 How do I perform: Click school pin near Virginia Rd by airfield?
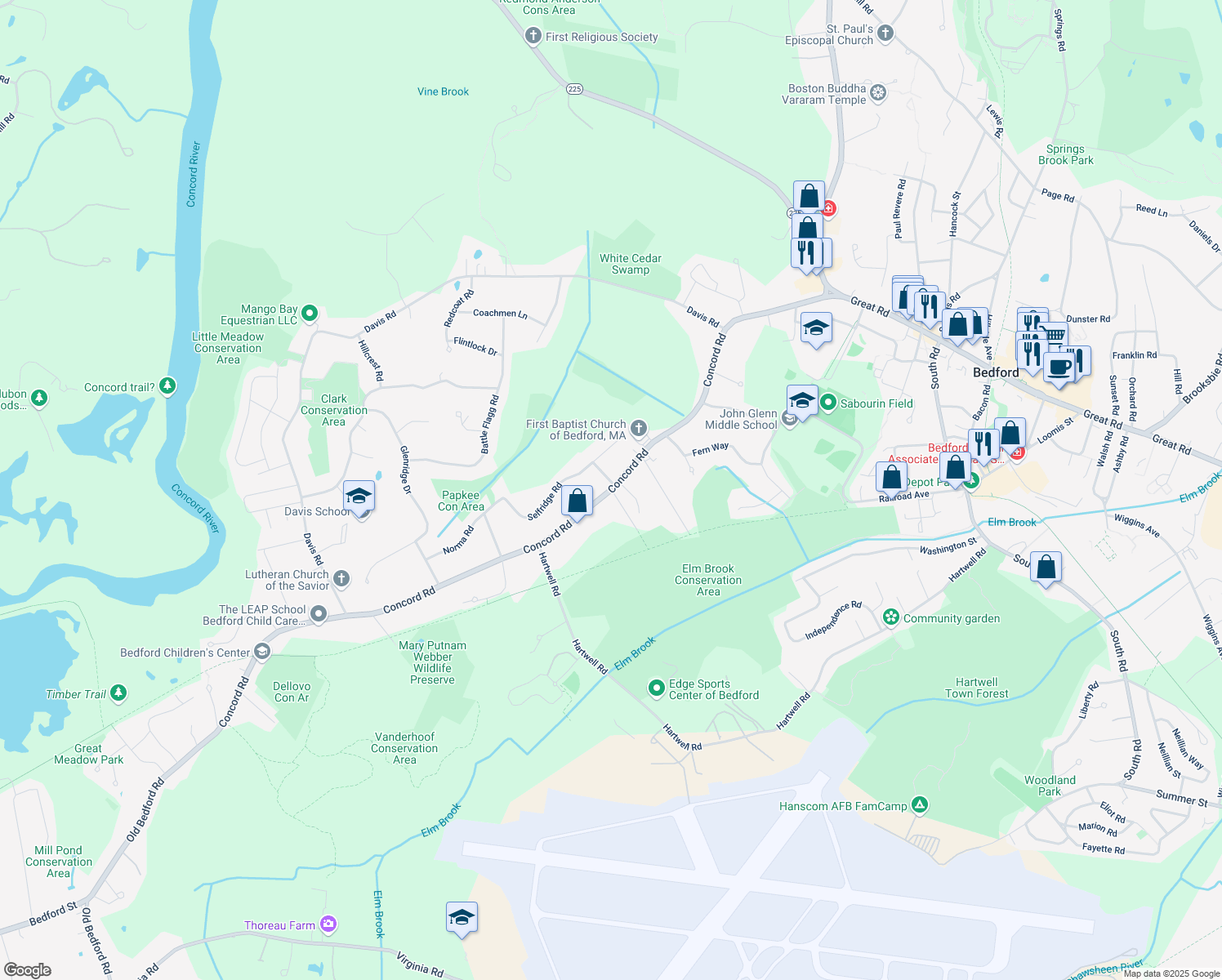tap(462, 919)
